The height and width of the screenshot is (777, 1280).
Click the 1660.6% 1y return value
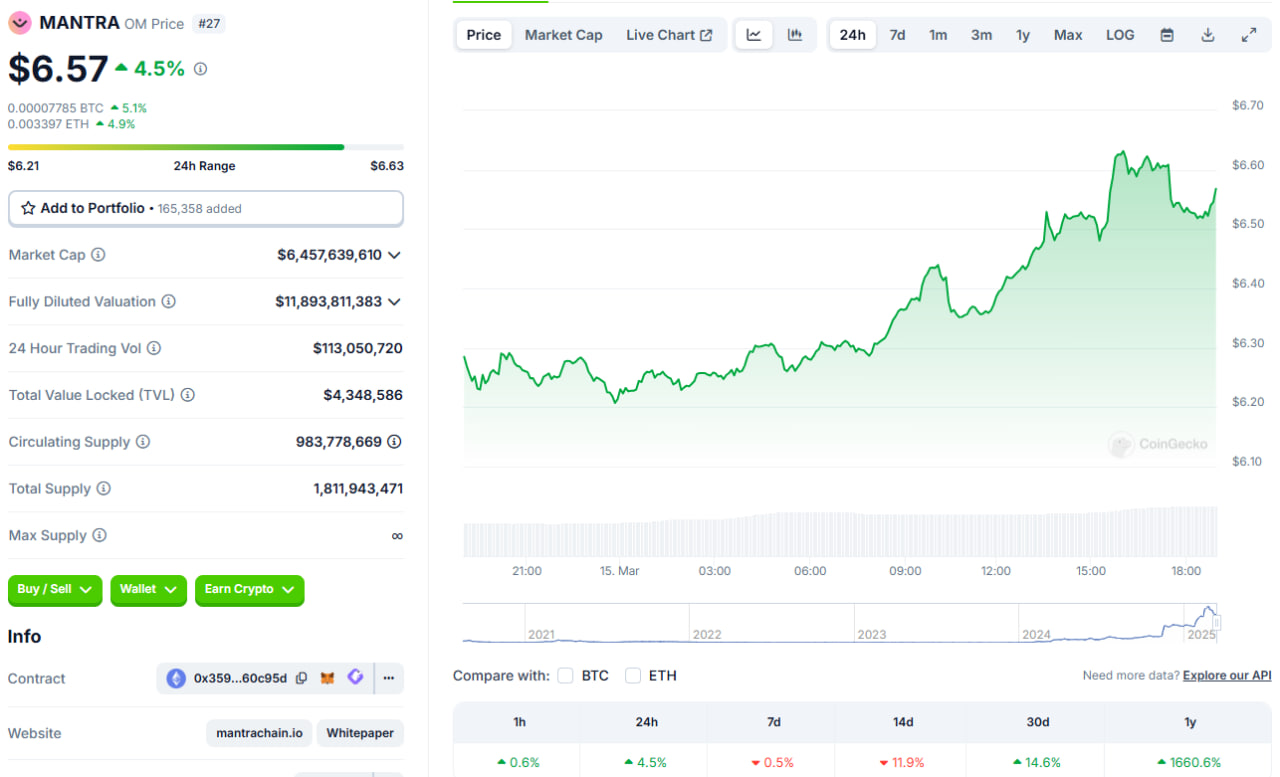(x=1189, y=762)
